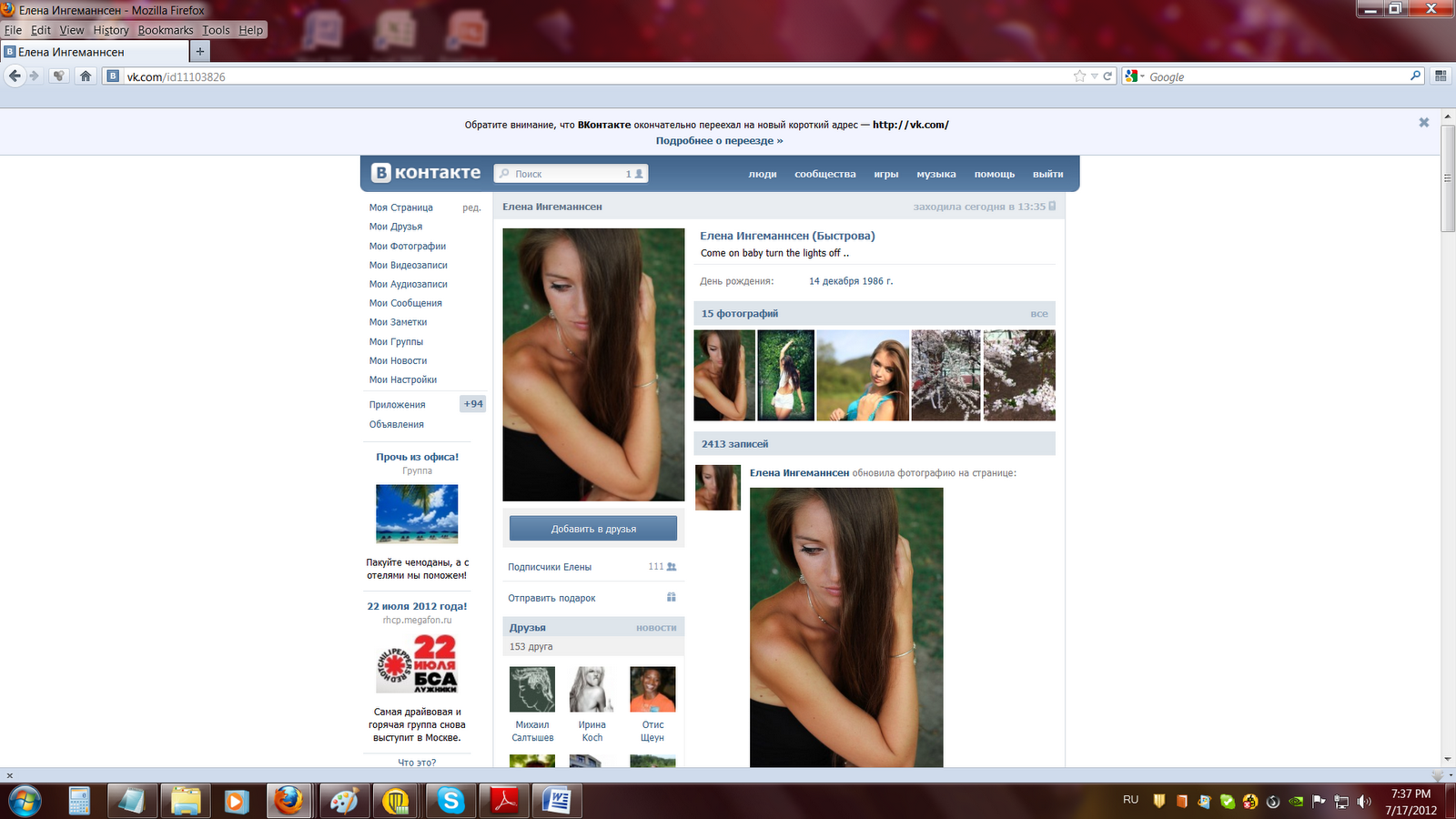
Task: Click the ред. edit link
Action: [x=471, y=207]
